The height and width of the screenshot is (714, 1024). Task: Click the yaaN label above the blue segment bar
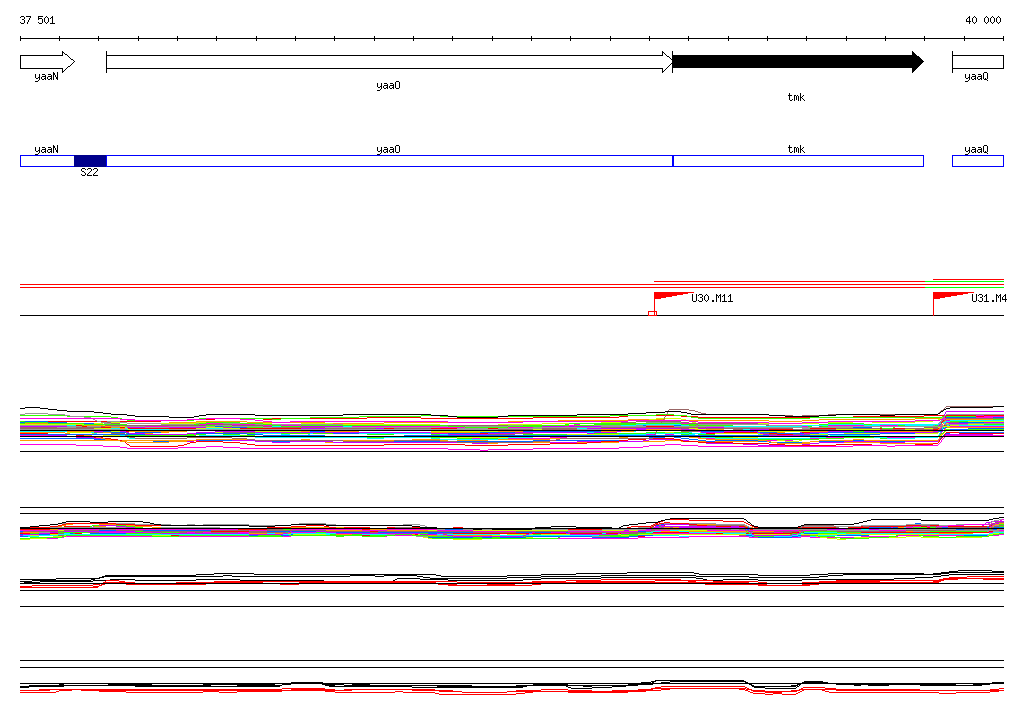46,150
